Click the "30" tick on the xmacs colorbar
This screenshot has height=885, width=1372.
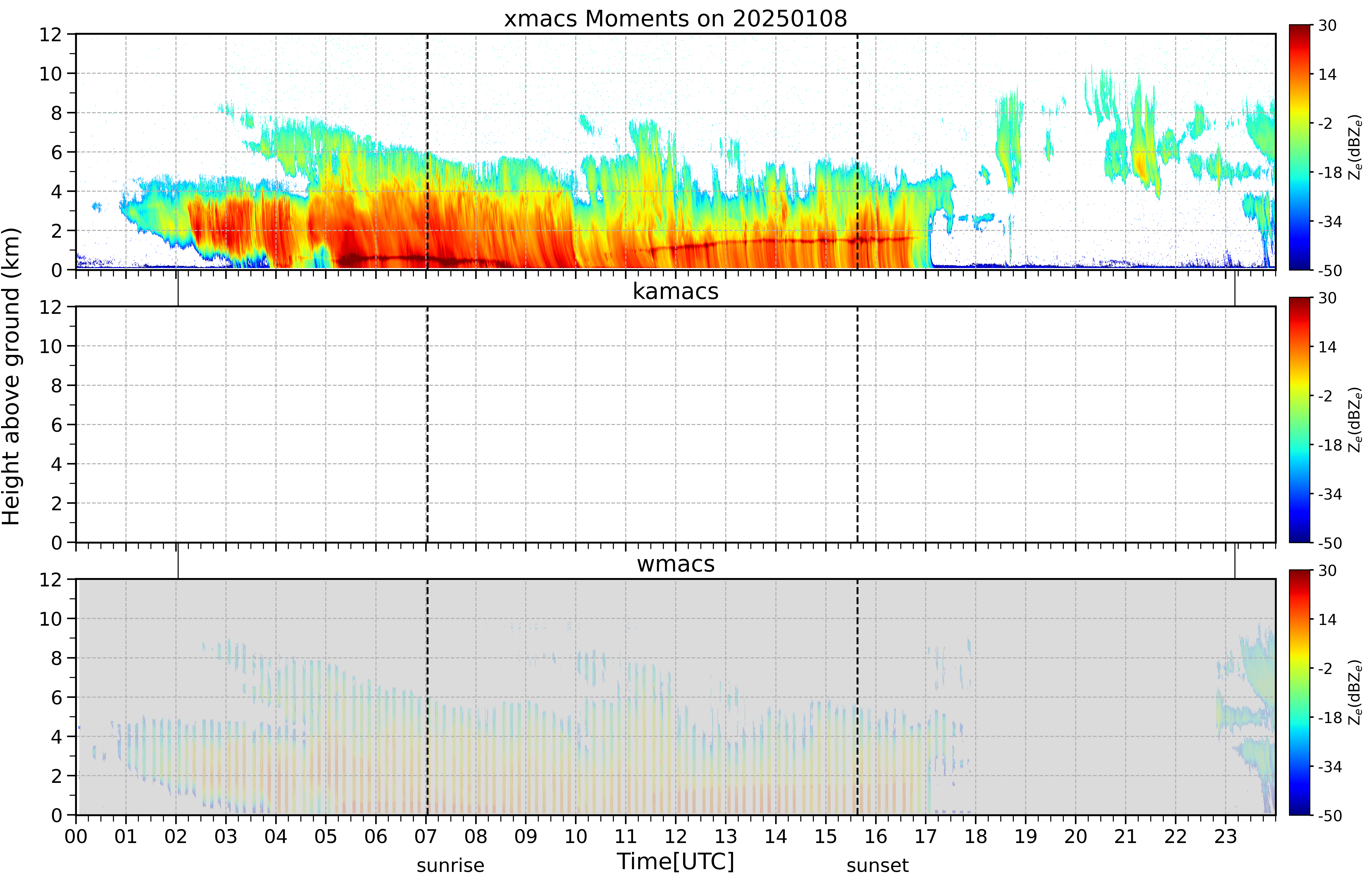[1327, 25]
